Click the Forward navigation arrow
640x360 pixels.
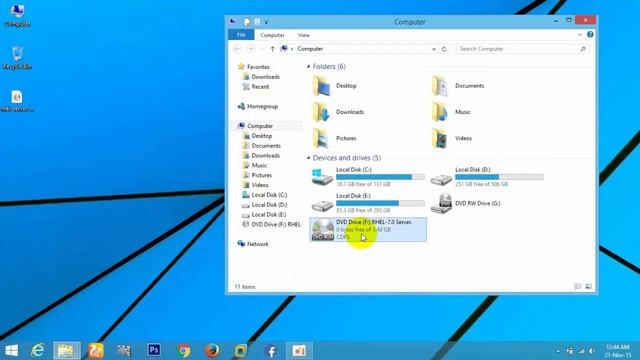pos(251,49)
